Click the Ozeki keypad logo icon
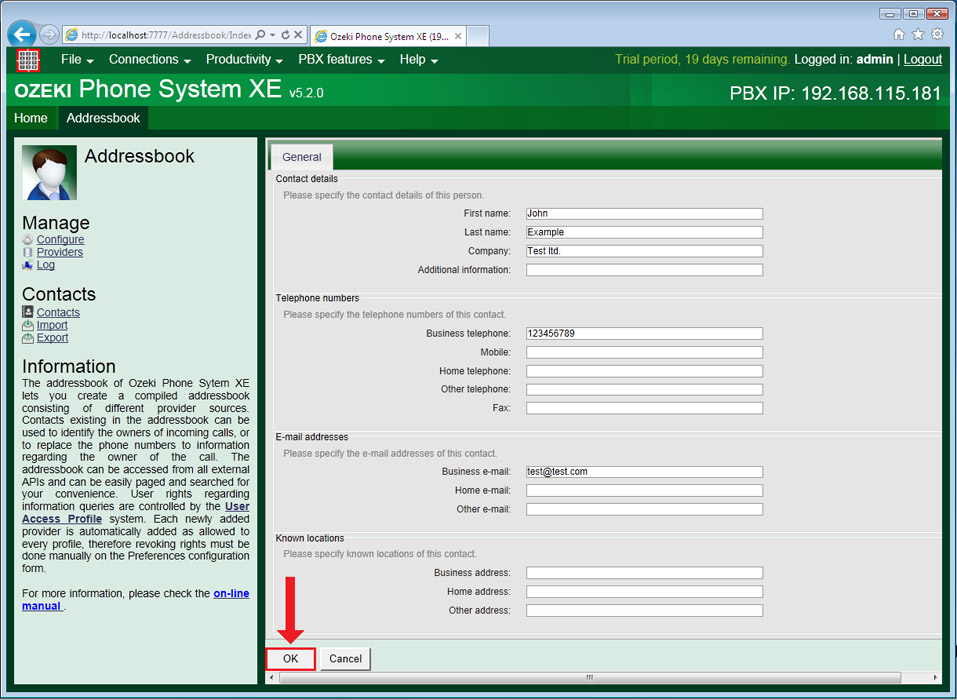 coord(28,60)
